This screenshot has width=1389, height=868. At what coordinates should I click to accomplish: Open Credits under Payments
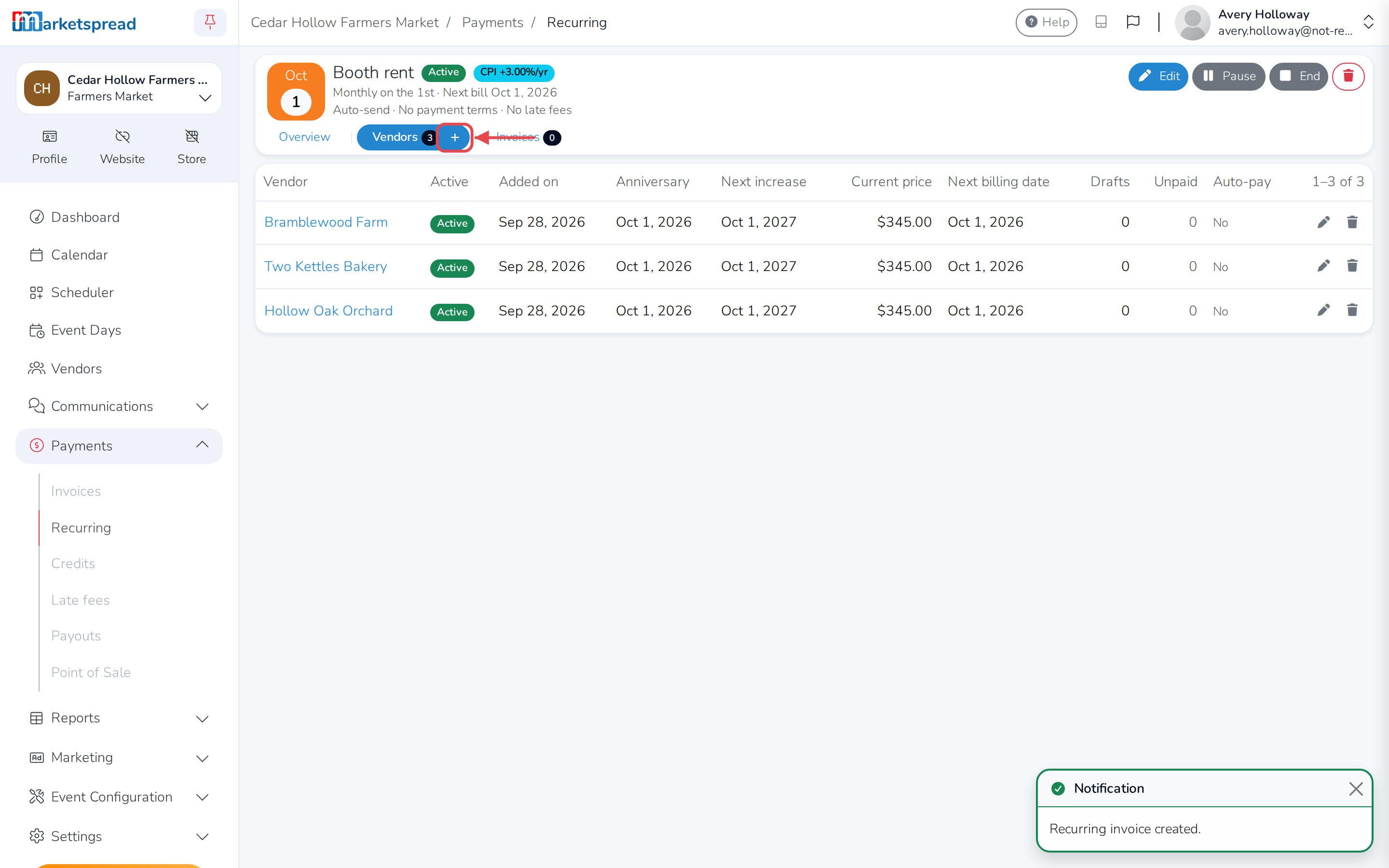pyautogui.click(x=73, y=563)
